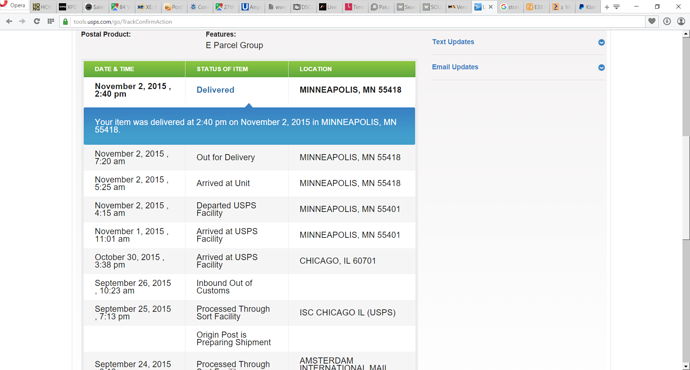Switch to the Google search tab

click(509, 7)
